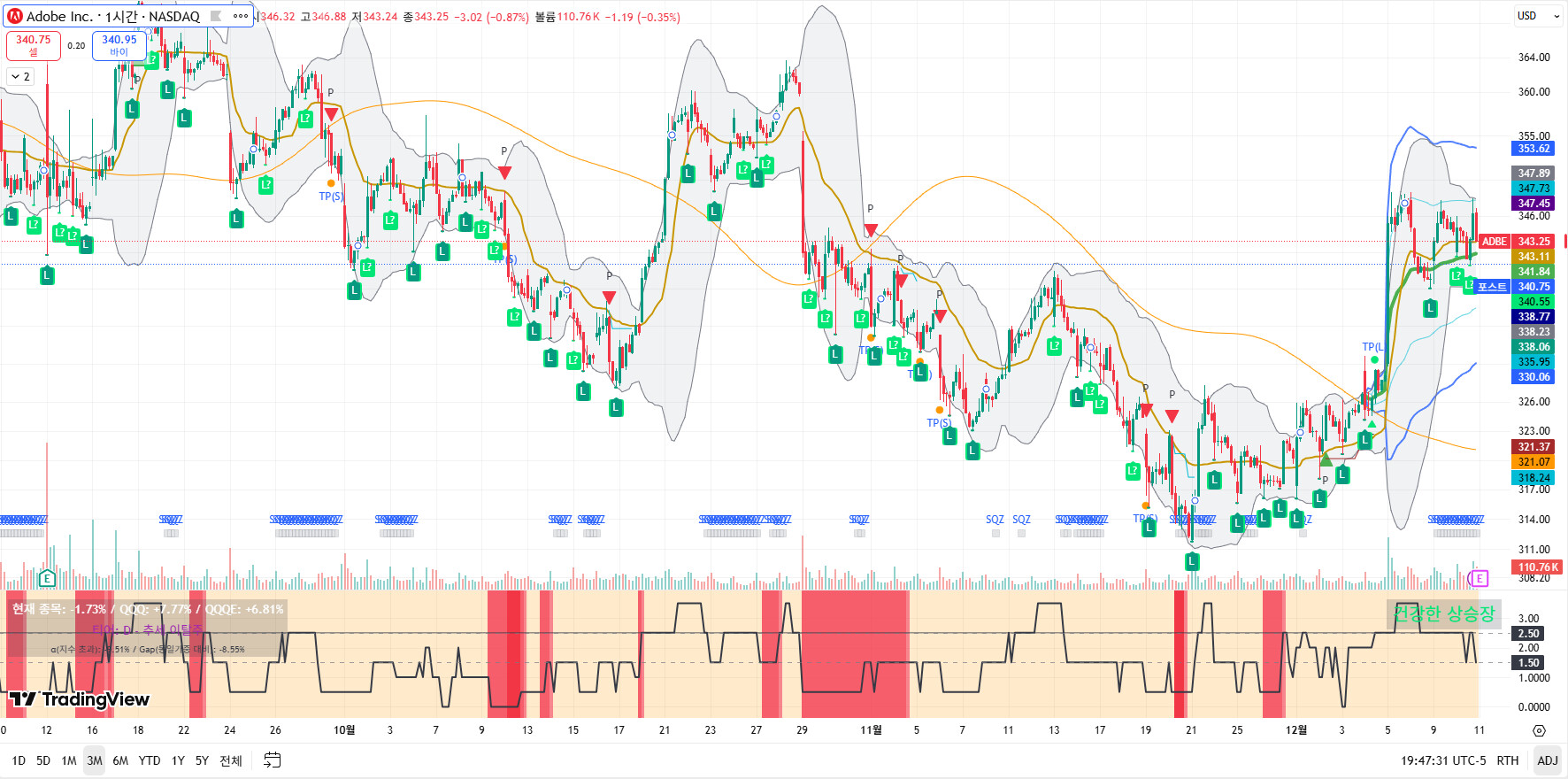Click the red down-triangle signal near October 9
The height and width of the screenshot is (779, 1568).
(504, 173)
